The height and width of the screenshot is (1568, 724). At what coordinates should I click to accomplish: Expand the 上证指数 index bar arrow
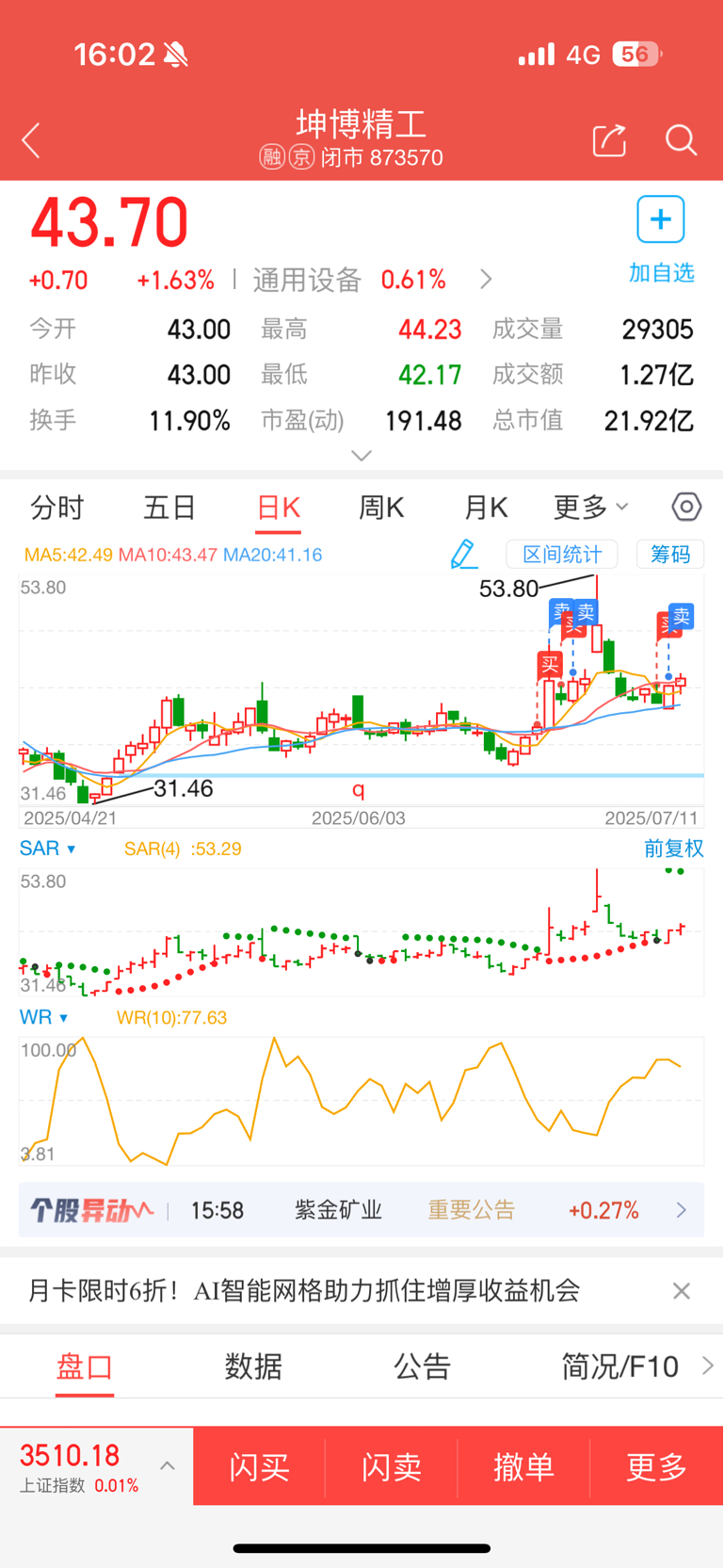coord(168,1465)
